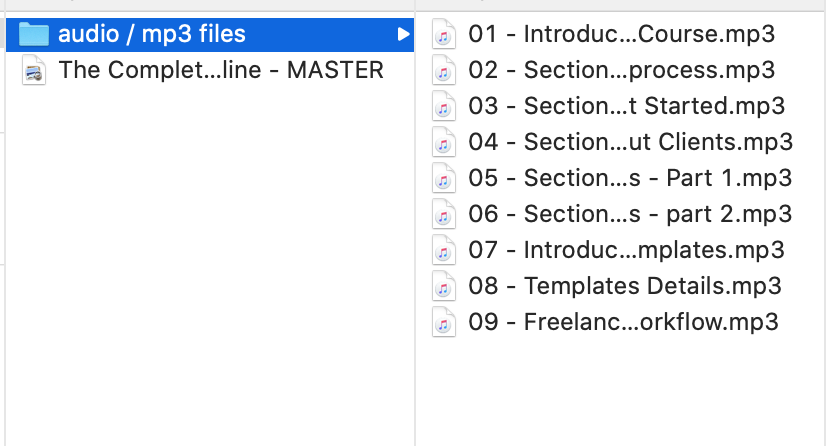
Task: Select 06 - Section…s - part 2.mp3
Action: [630, 214]
